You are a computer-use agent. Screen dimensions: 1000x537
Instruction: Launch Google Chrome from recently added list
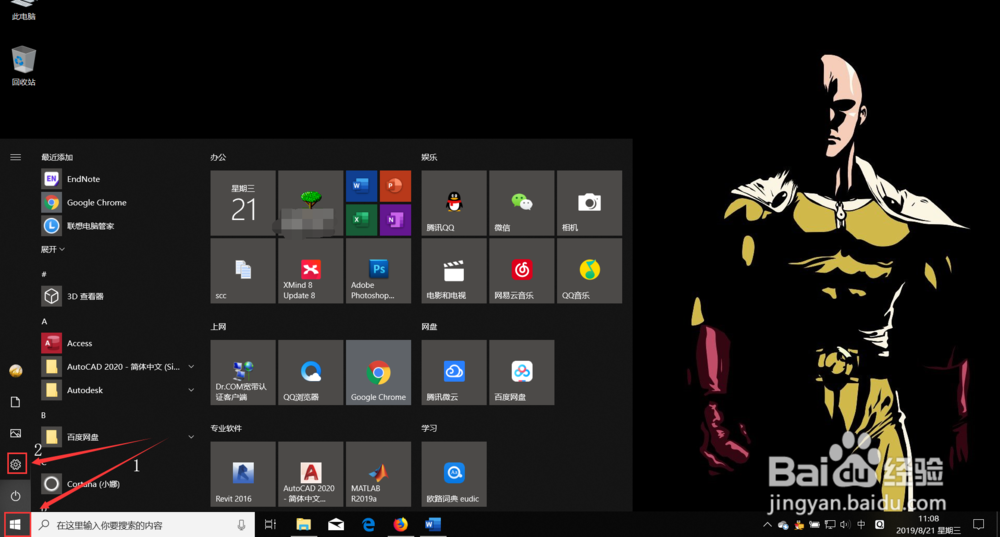118,203
